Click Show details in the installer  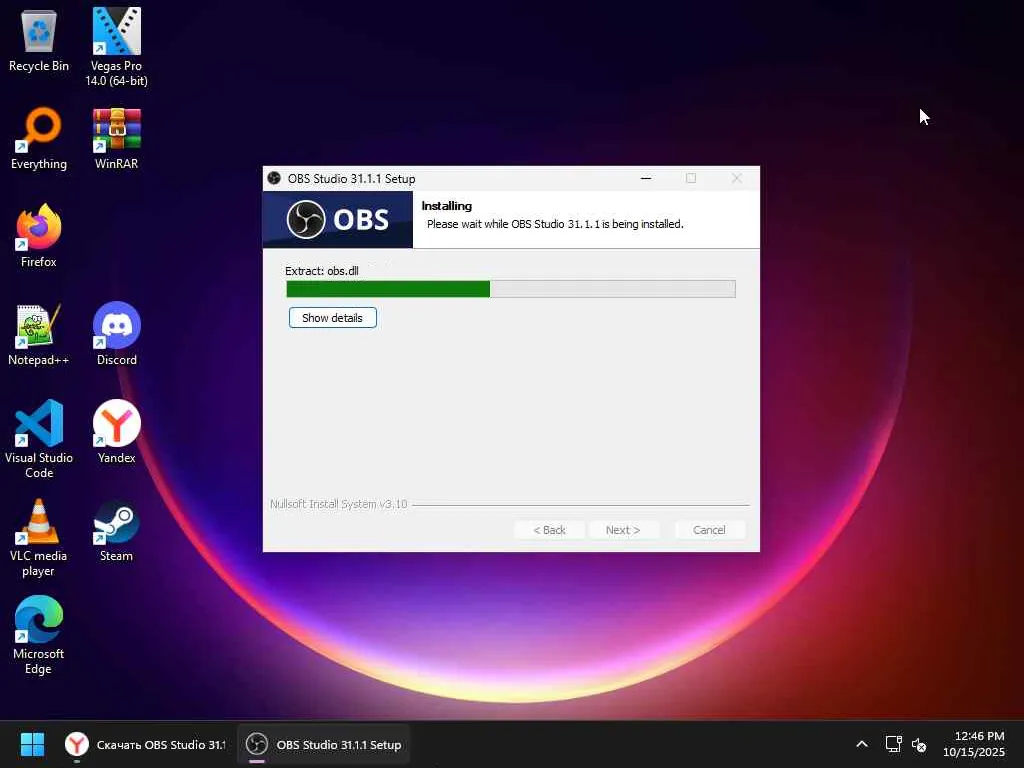(x=332, y=318)
